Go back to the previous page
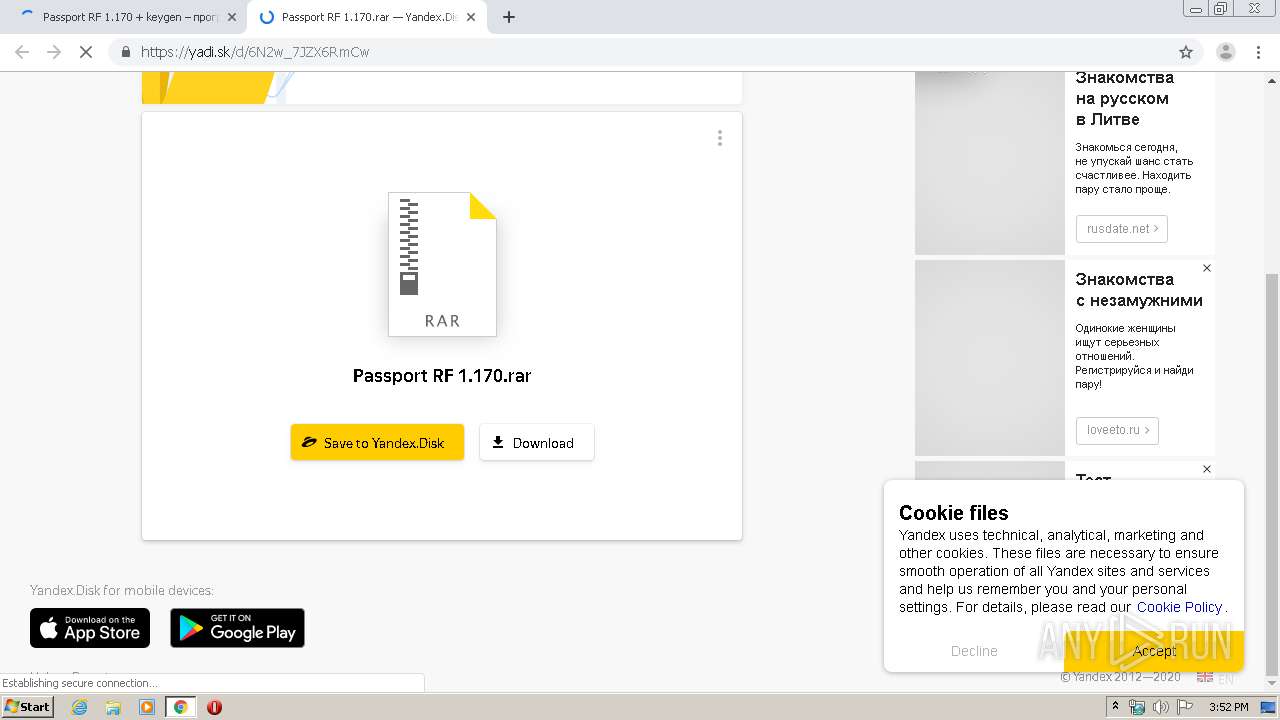This screenshot has height=720, width=1280. pos(22,52)
